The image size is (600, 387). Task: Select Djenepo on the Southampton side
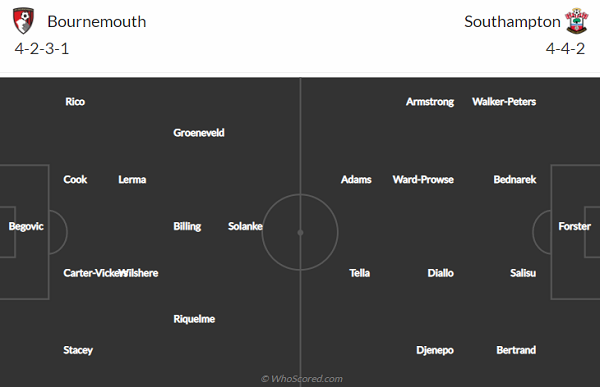(435, 350)
